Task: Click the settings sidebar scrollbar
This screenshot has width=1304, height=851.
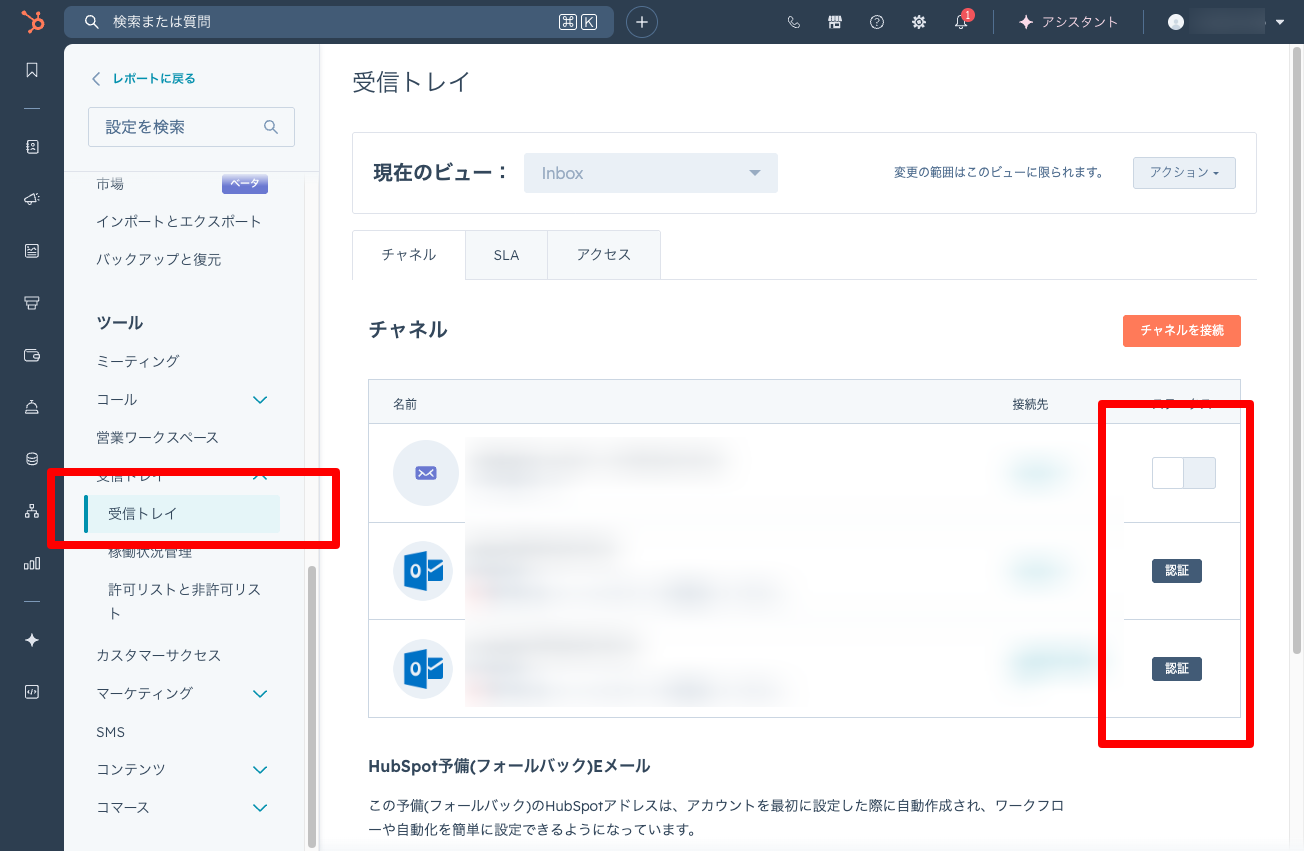Action: 312,705
